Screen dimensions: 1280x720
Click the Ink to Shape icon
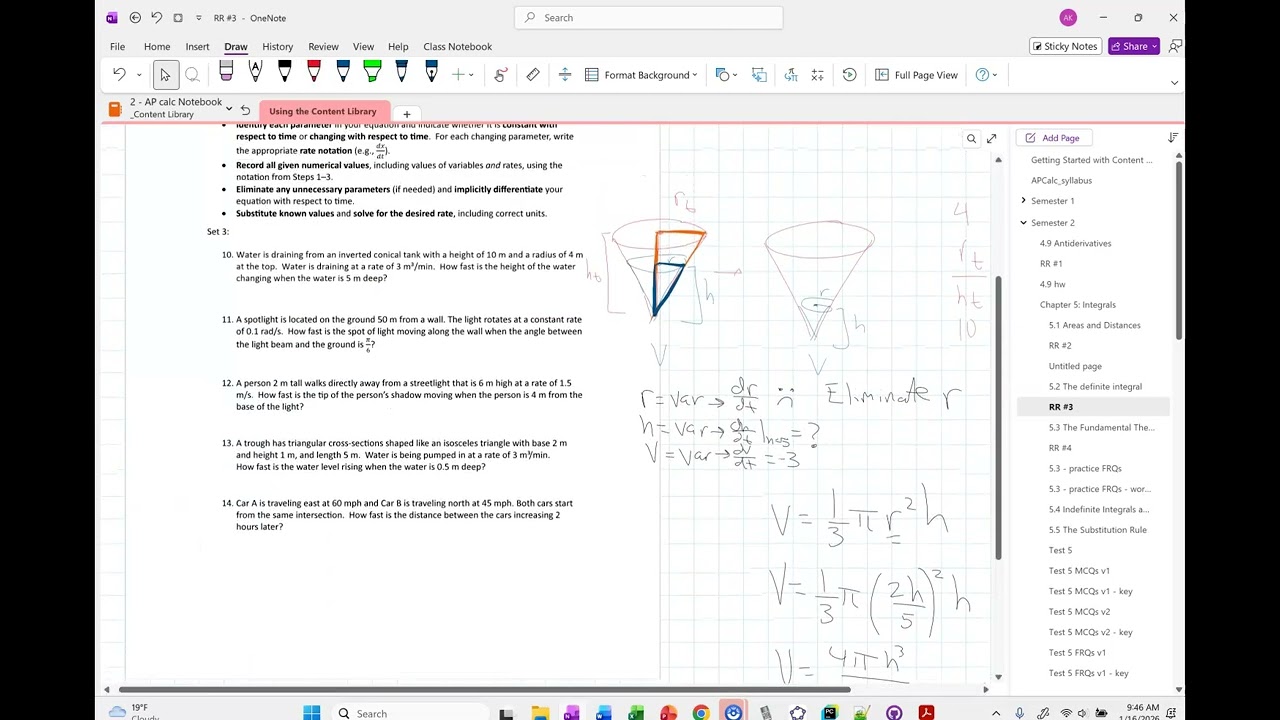tap(759, 75)
